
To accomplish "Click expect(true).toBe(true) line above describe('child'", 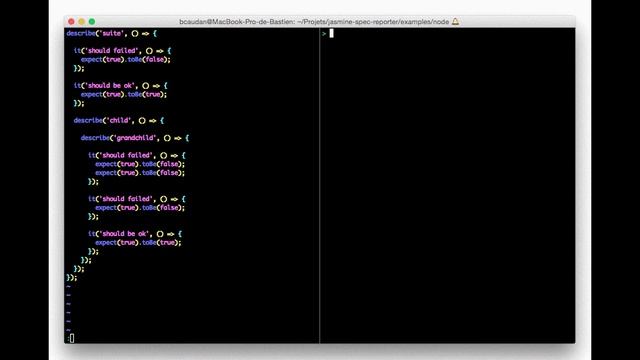I will pos(124,94).
